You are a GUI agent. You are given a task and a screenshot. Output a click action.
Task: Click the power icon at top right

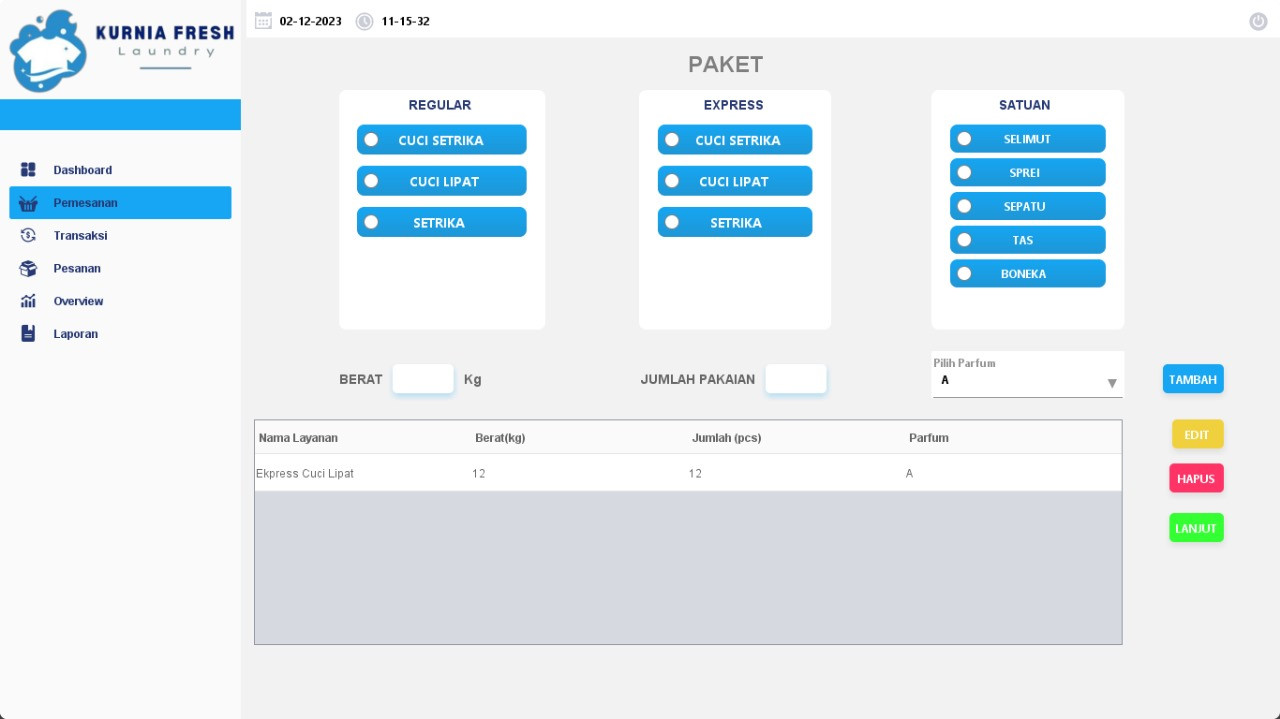click(1258, 21)
